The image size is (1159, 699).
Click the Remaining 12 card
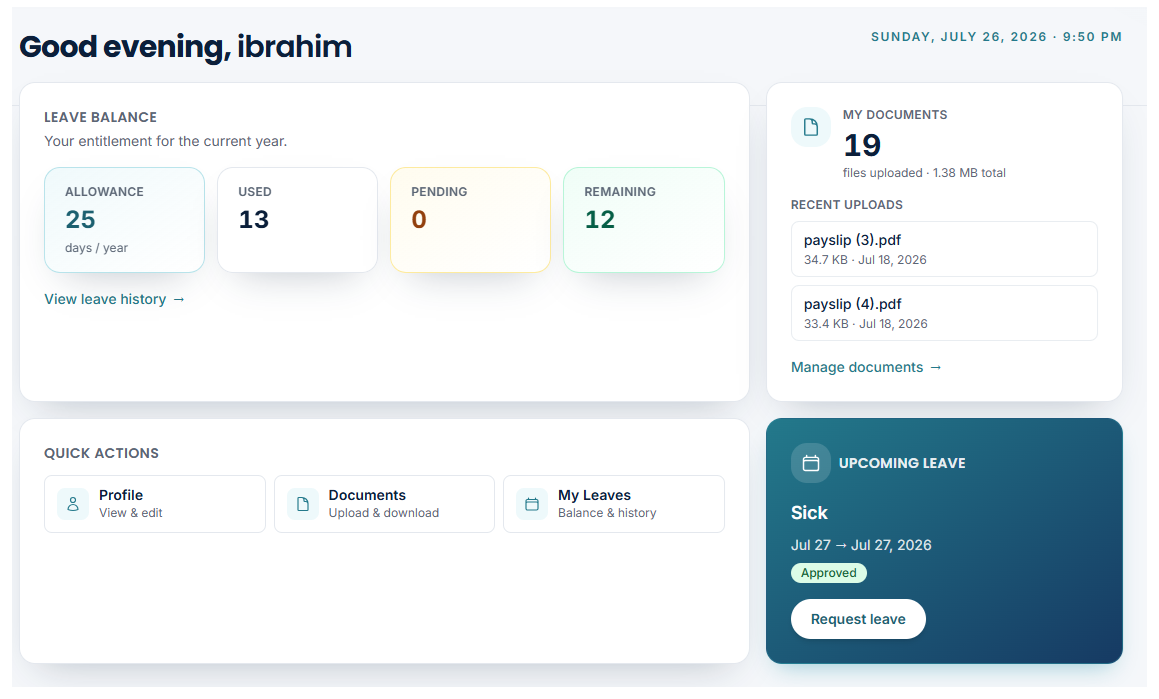[x=644, y=220]
